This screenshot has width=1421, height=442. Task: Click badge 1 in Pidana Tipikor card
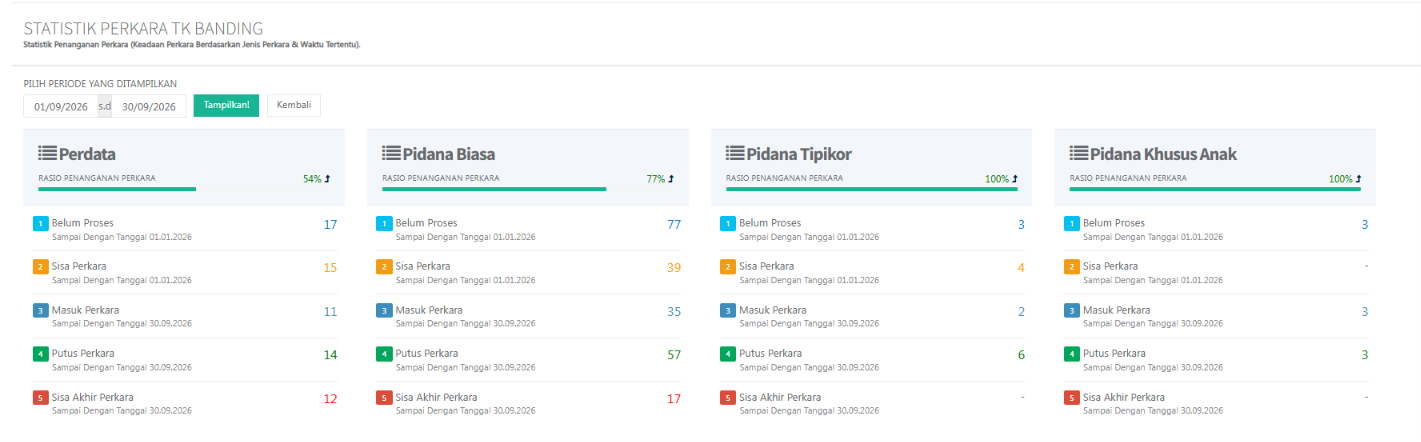click(728, 223)
